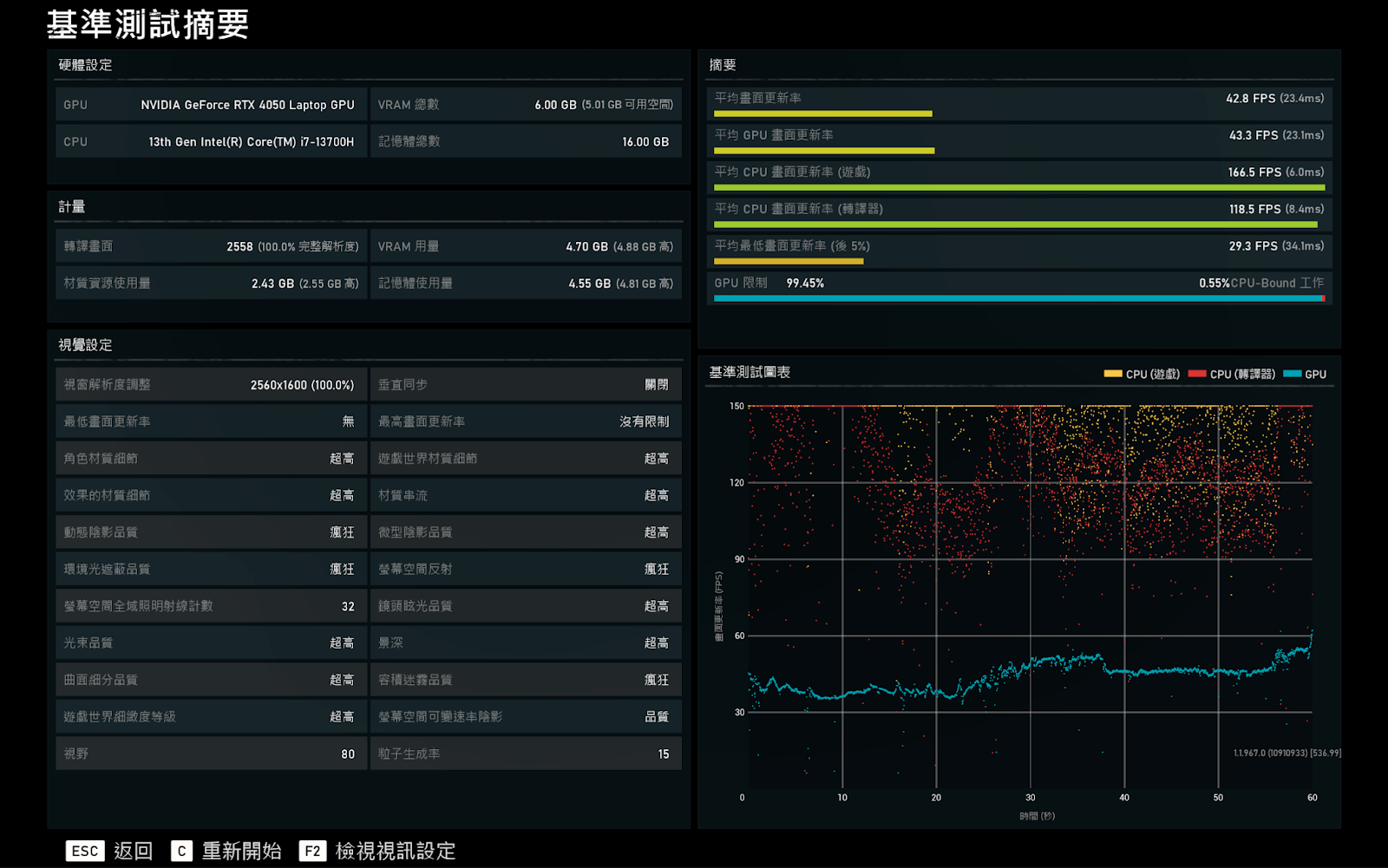The width and height of the screenshot is (1388, 868).
Task: Click the 景深 超高 row
Action: [526, 643]
